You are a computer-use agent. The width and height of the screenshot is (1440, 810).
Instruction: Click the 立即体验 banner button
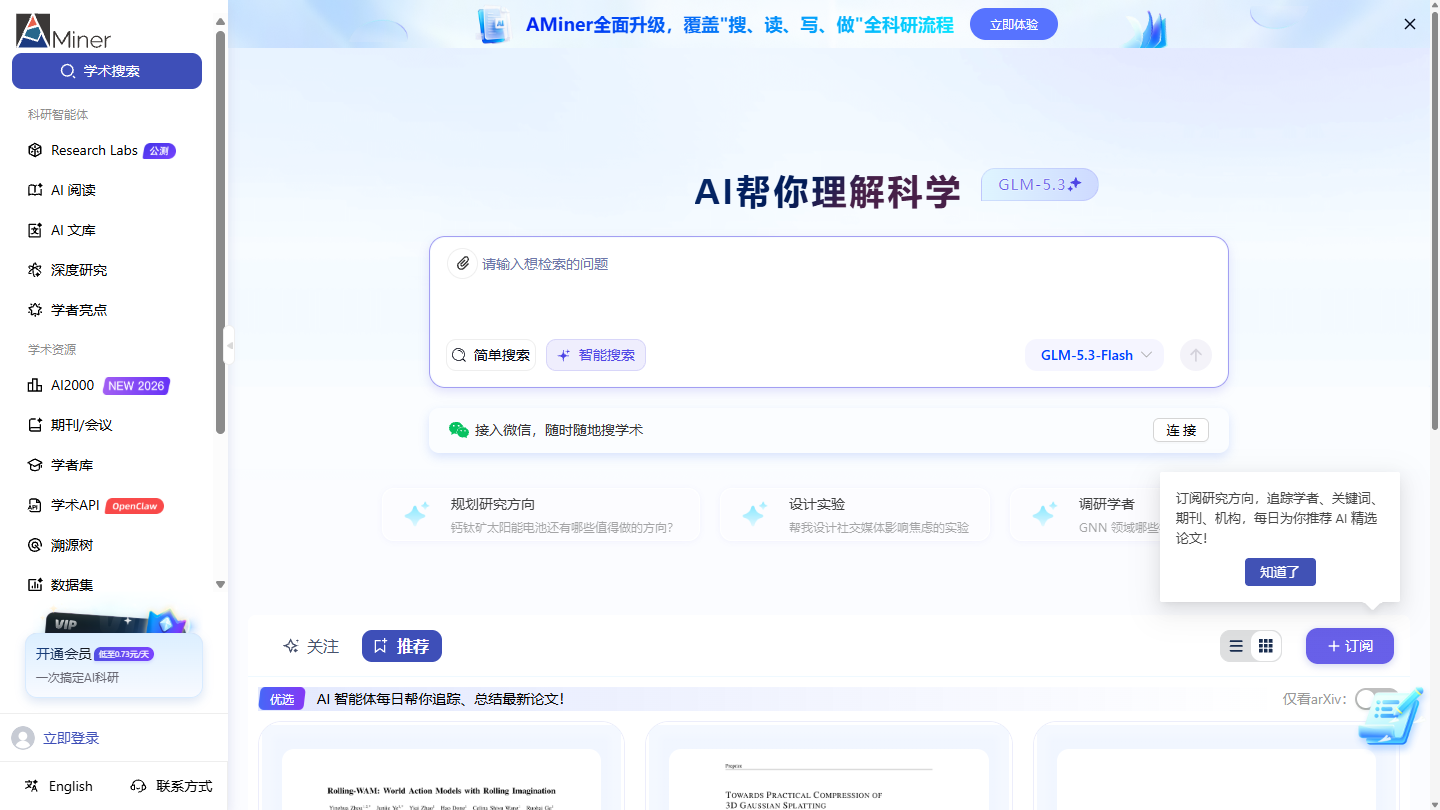(x=1014, y=24)
